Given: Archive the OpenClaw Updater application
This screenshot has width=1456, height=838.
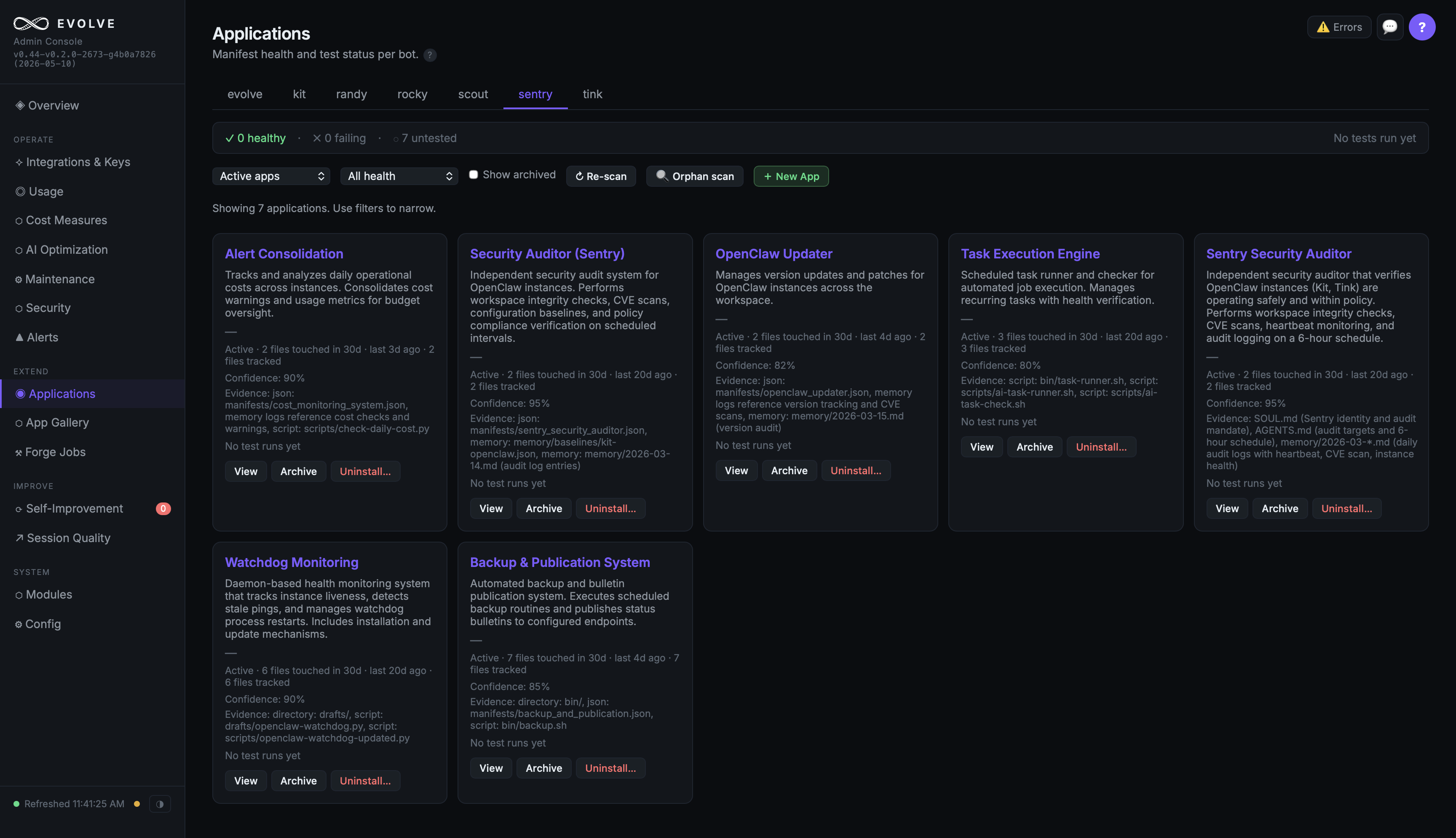Looking at the screenshot, I should [x=789, y=470].
